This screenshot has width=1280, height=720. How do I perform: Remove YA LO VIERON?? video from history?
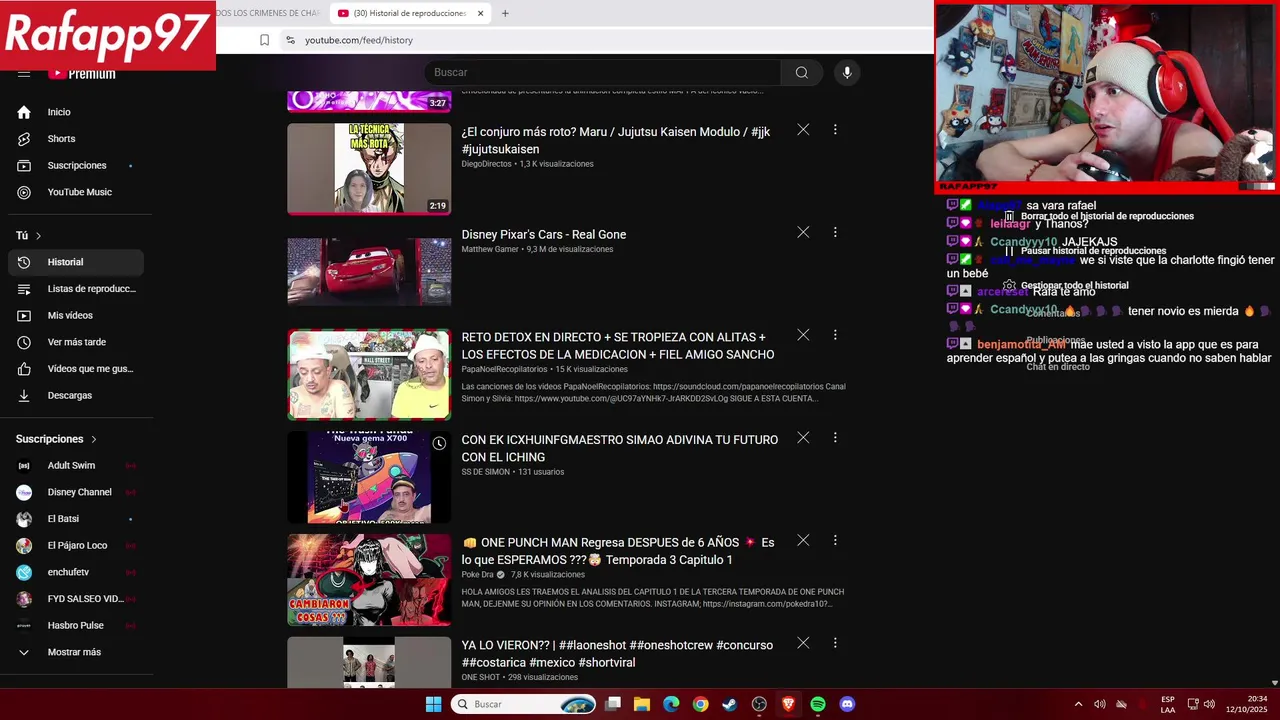click(x=803, y=643)
